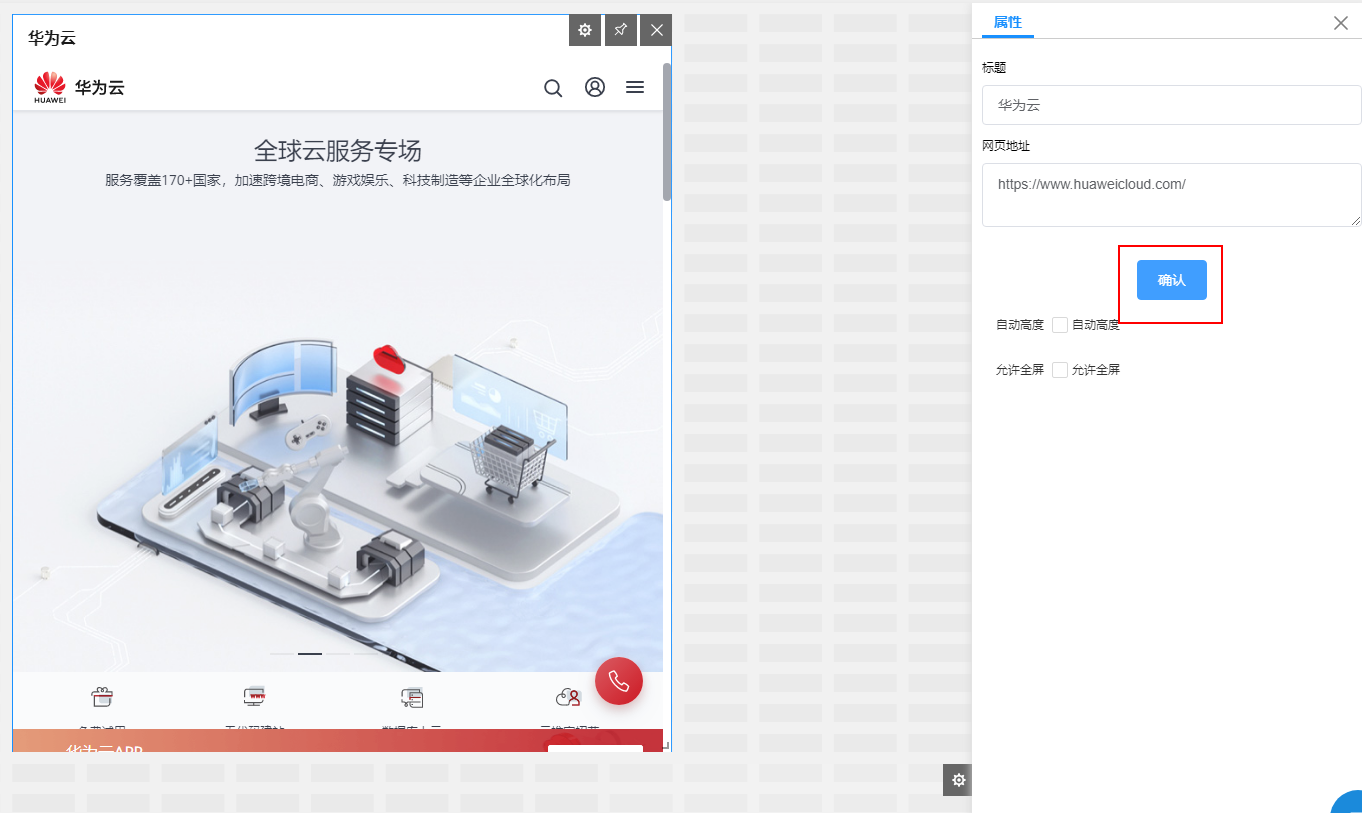Enable the 允许全屏 checkbox
The height and width of the screenshot is (813, 1362).
1060,370
